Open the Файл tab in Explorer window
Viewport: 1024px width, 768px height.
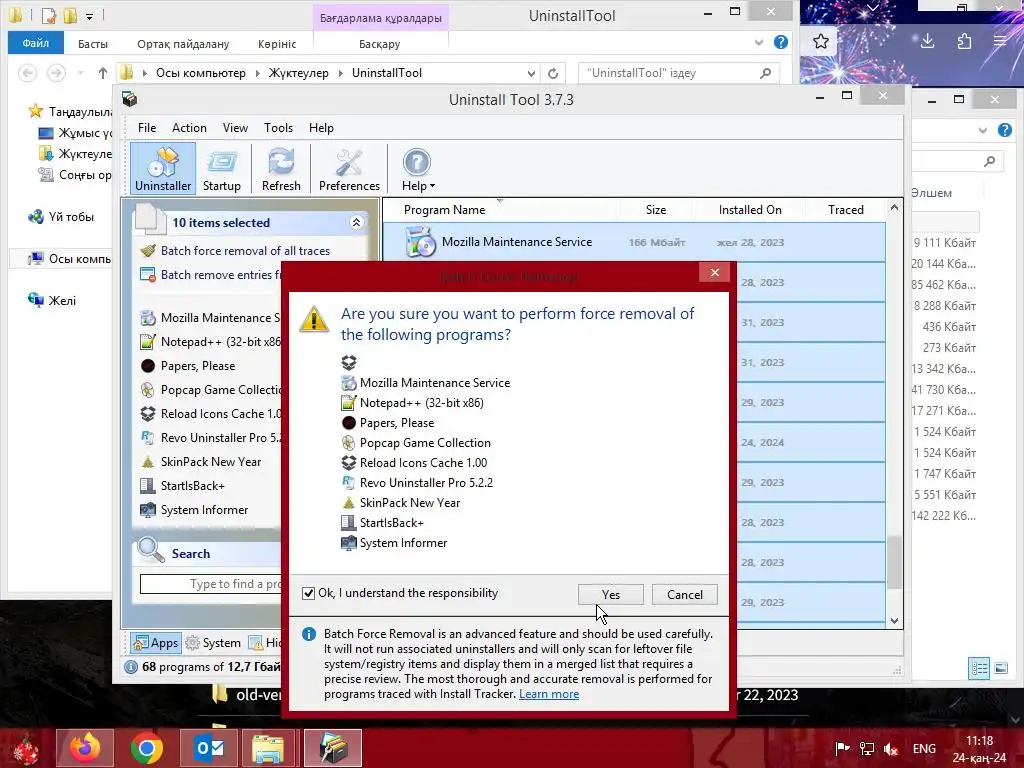point(35,43)
